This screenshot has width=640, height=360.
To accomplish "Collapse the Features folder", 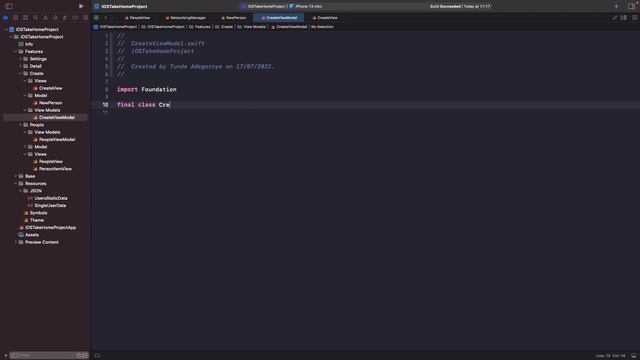I will [x=16, y=51].
